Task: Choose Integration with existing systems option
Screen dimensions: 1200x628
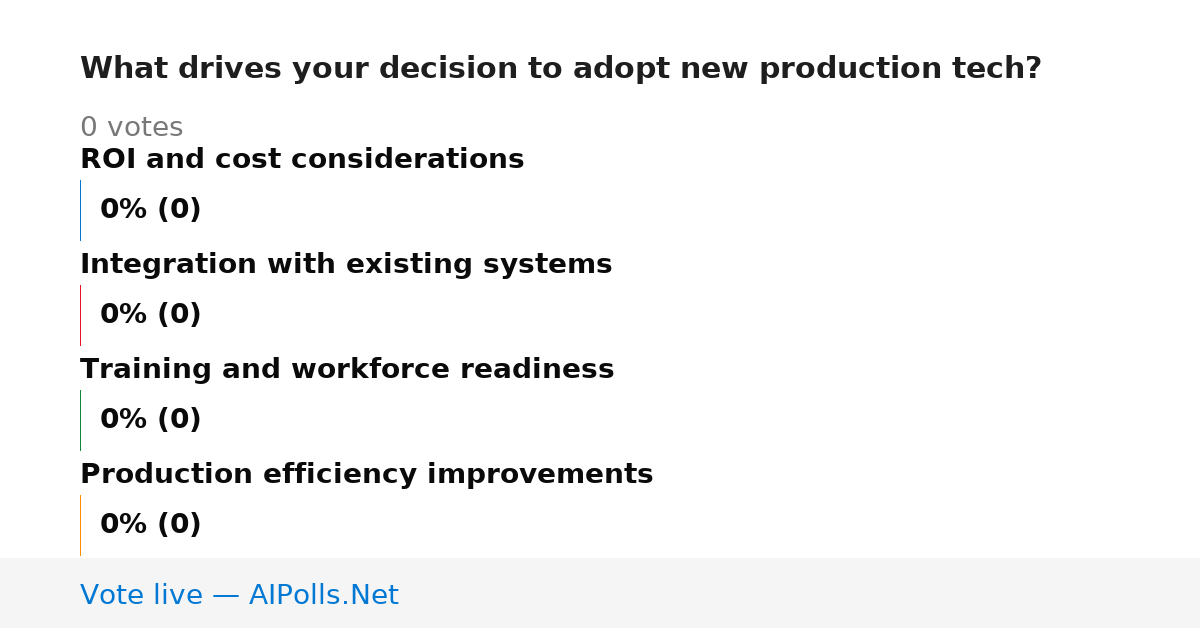Action: click(x=346, y=264)
